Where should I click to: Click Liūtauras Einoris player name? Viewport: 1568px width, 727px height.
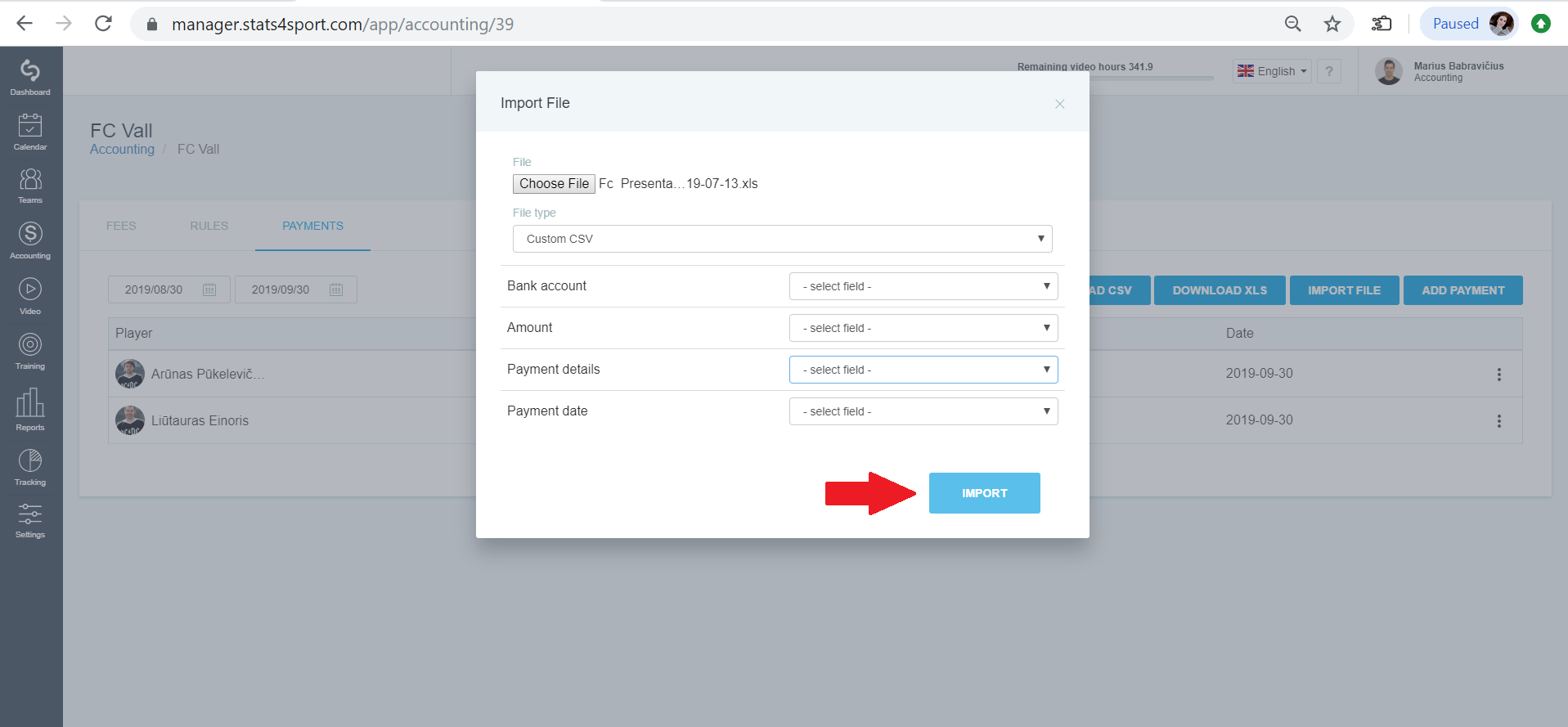pos(200,420)
